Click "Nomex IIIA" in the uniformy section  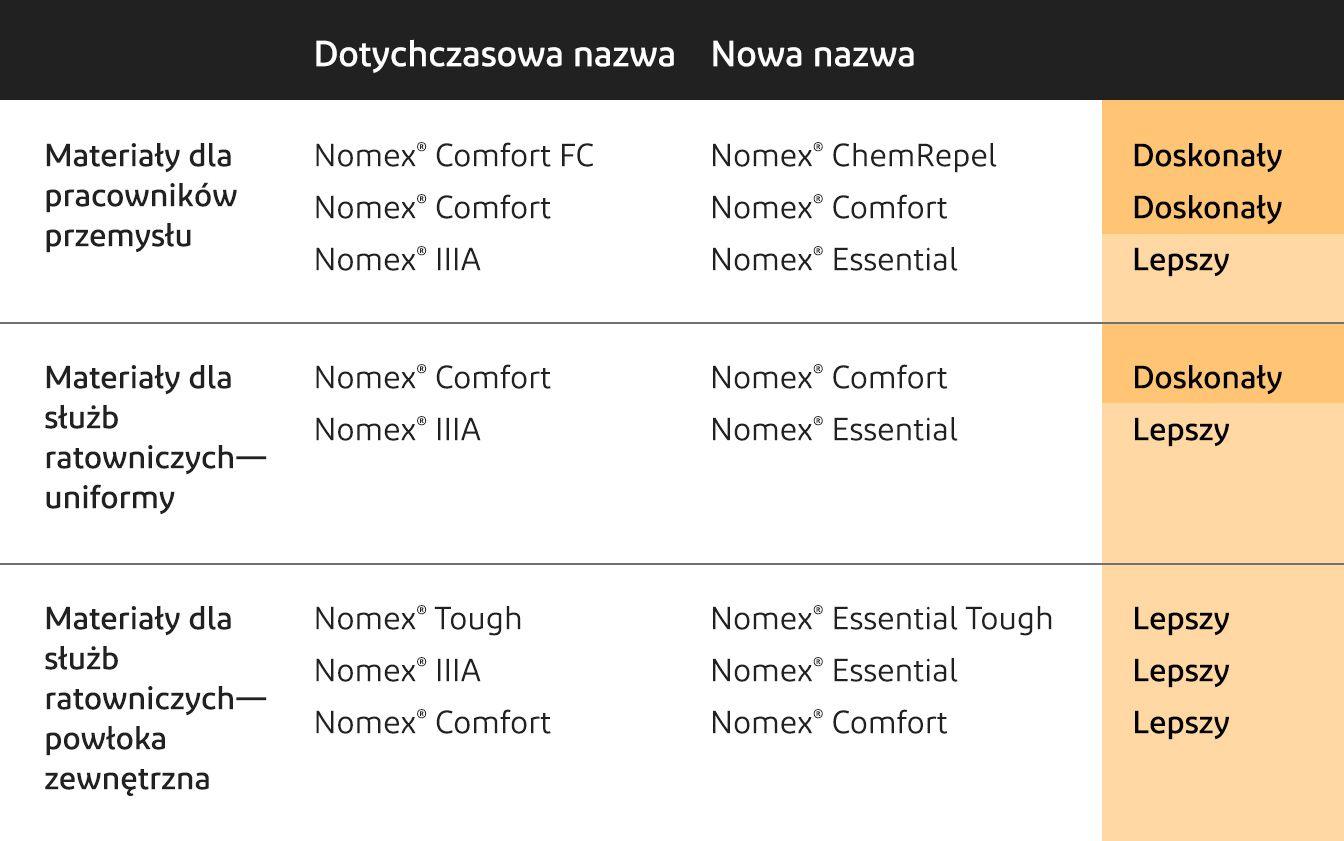point(397,430)
